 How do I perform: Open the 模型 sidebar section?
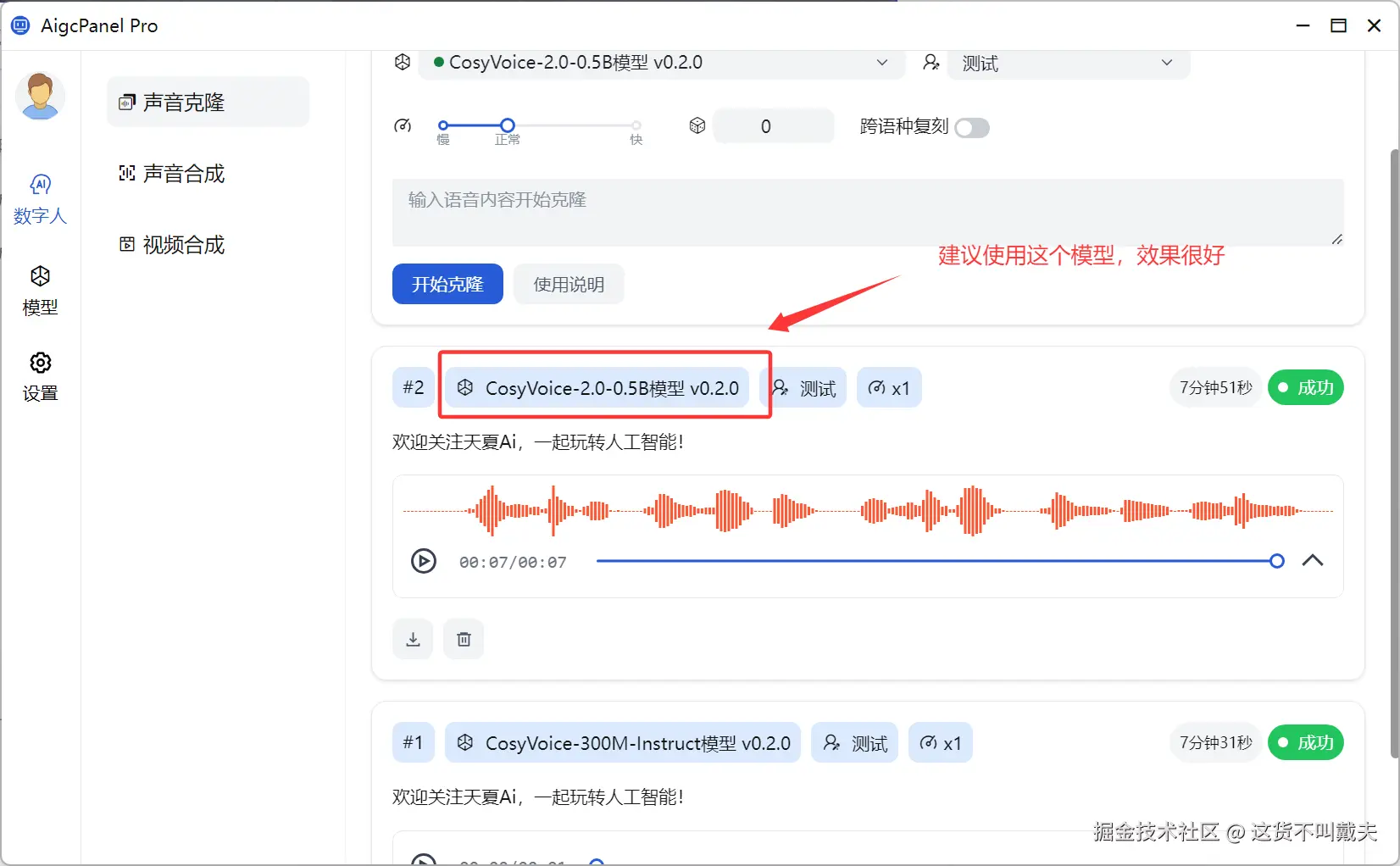40,291
